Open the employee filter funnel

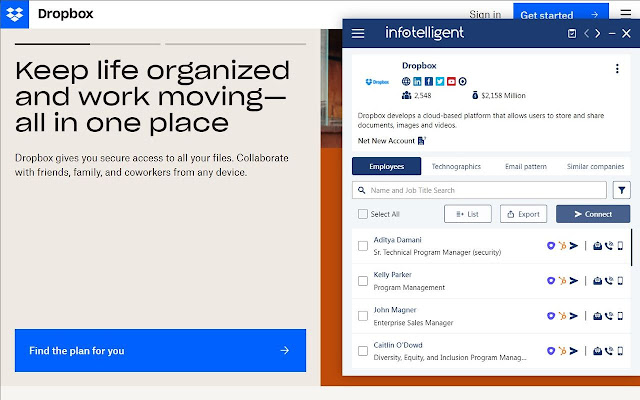622,190
